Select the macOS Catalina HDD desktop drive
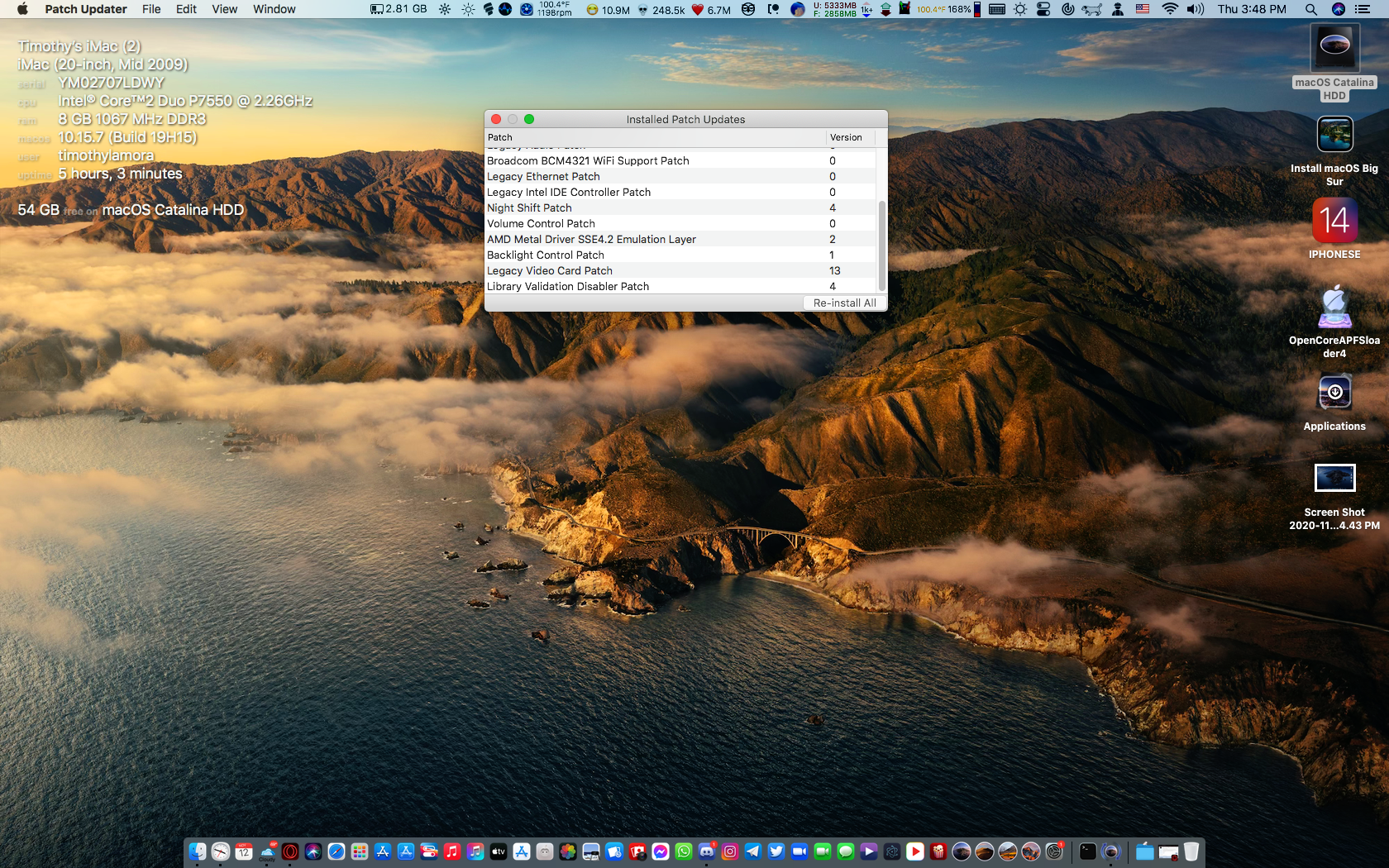The width and height of the screenshot is (1389, 868). pos(1334,48)
